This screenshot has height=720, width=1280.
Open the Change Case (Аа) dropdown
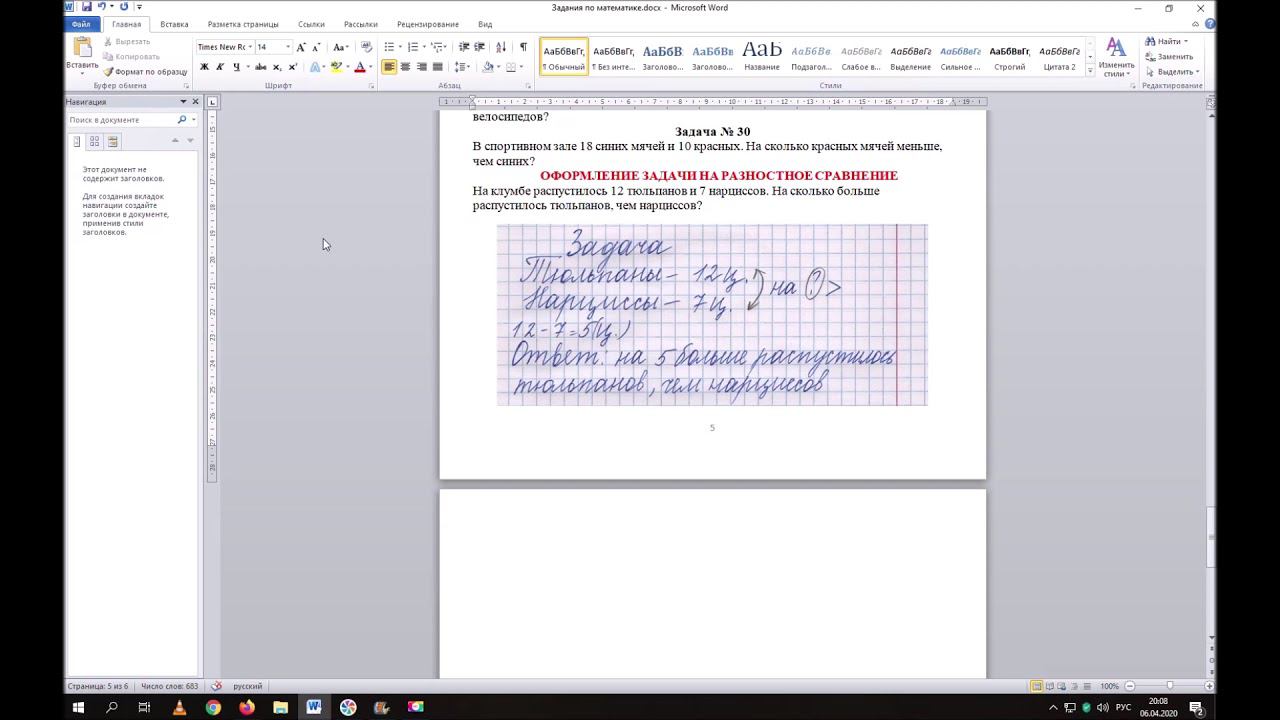pyautogui.click(x=340, y=47)
